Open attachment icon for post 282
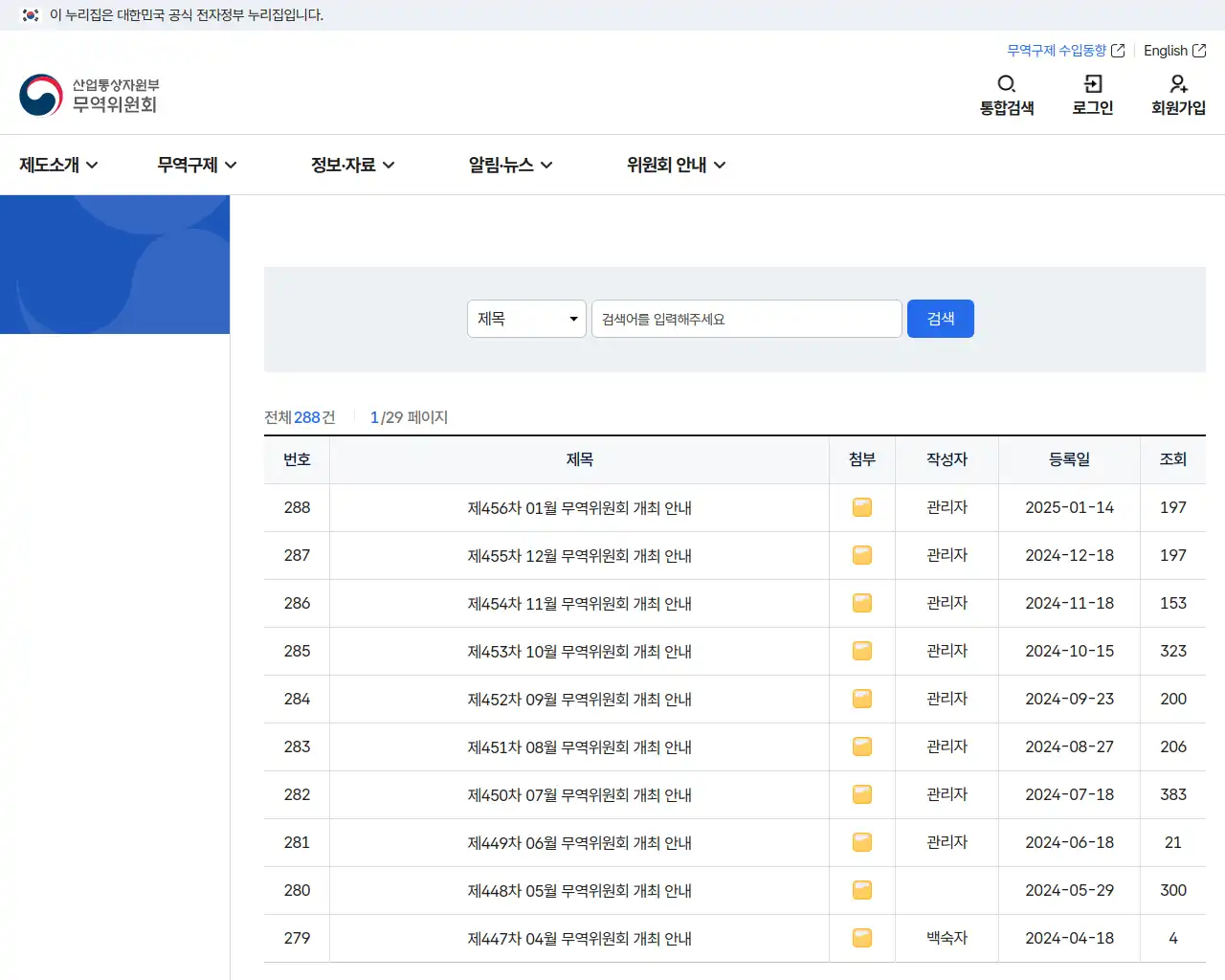 point(862,794)
